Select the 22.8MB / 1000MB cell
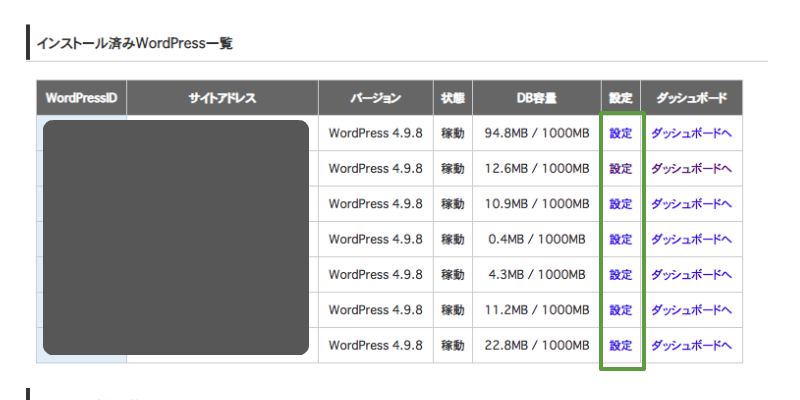This screenshot has height=400, width=800. click(x=537, y=345)
